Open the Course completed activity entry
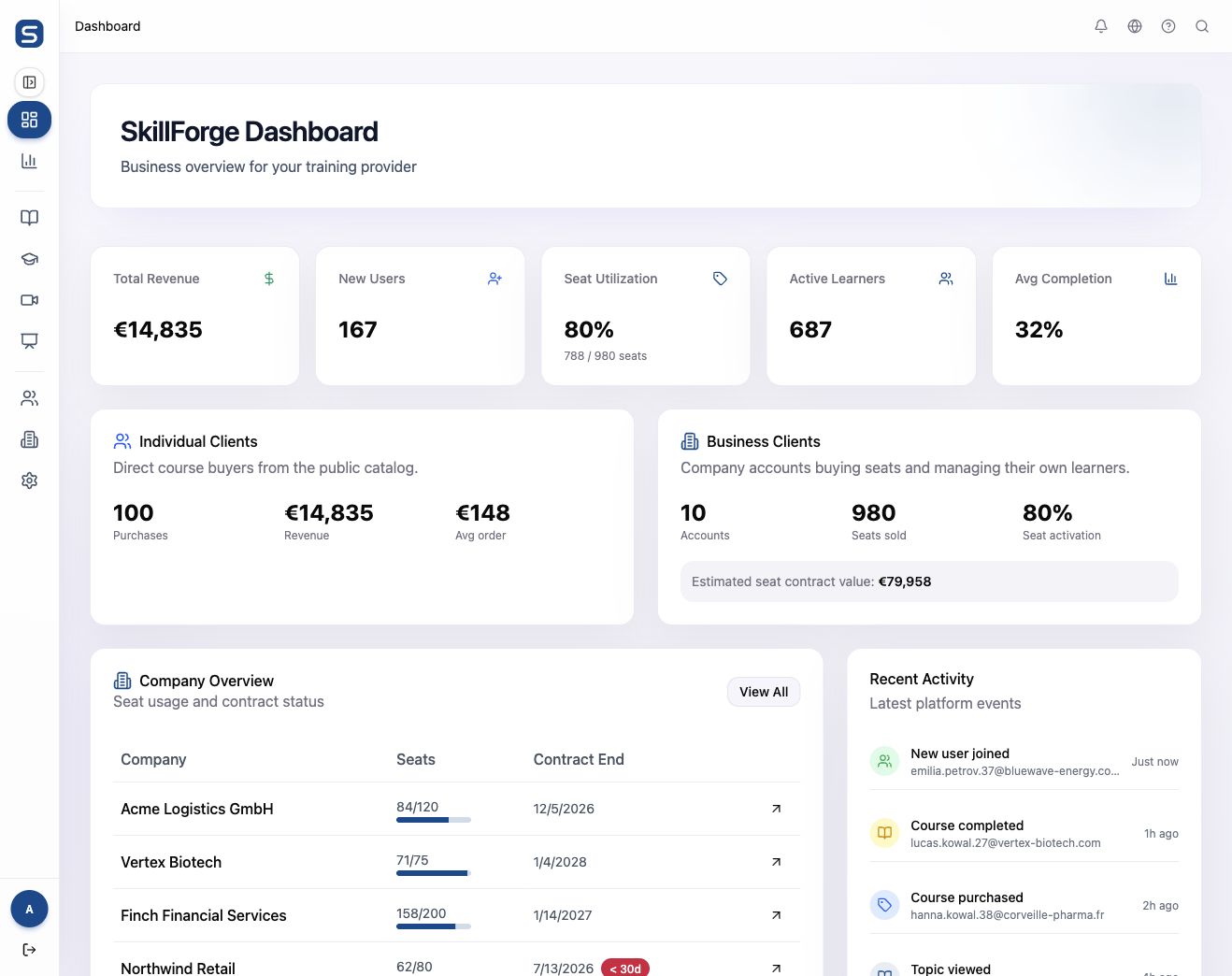This screenshot has width=1232, height=976. (1024, 833)
